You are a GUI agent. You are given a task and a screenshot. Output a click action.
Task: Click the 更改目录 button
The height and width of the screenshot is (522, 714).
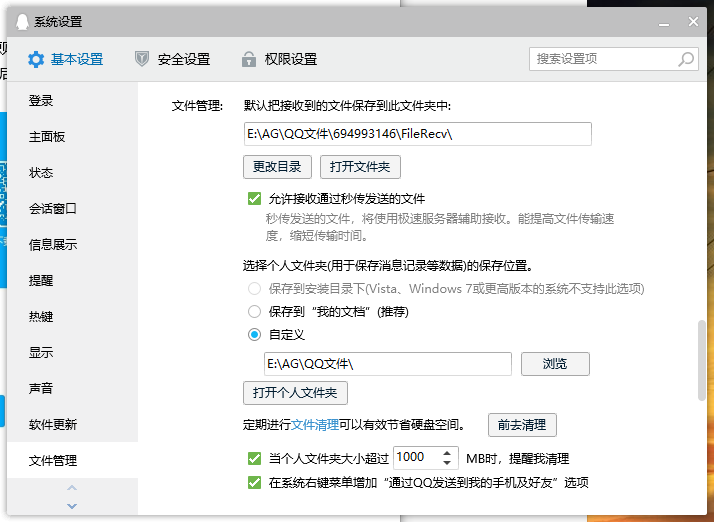277,167
